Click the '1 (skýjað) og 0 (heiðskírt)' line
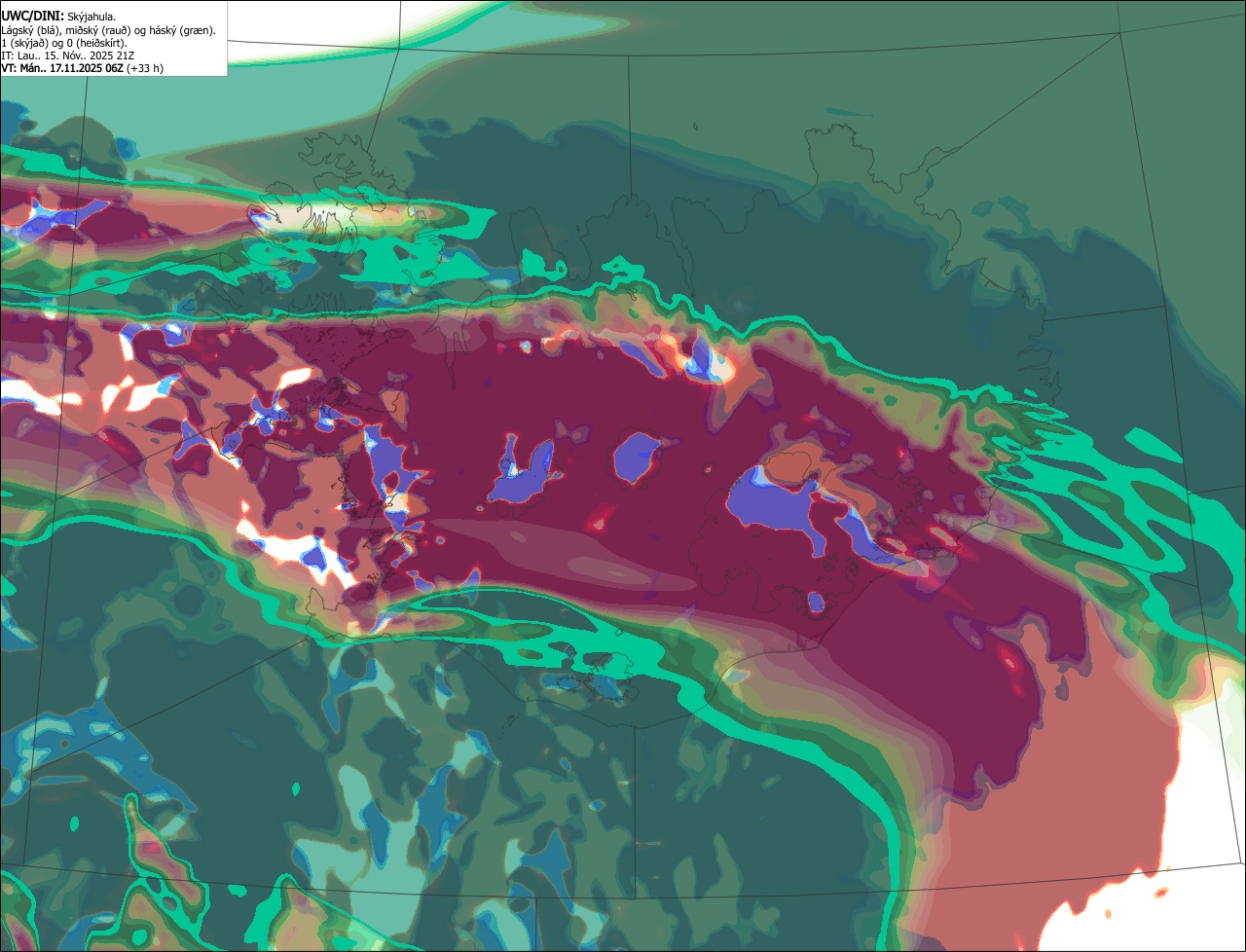 (x=64, y=43)
